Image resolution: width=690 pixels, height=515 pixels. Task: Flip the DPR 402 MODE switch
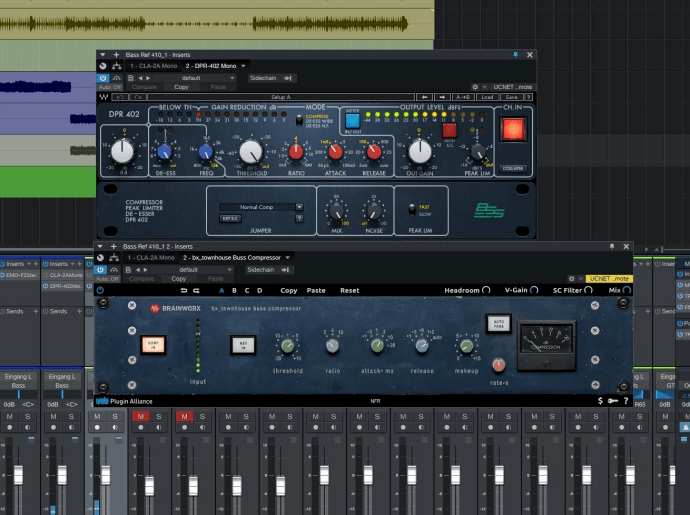tap(299, 120)
